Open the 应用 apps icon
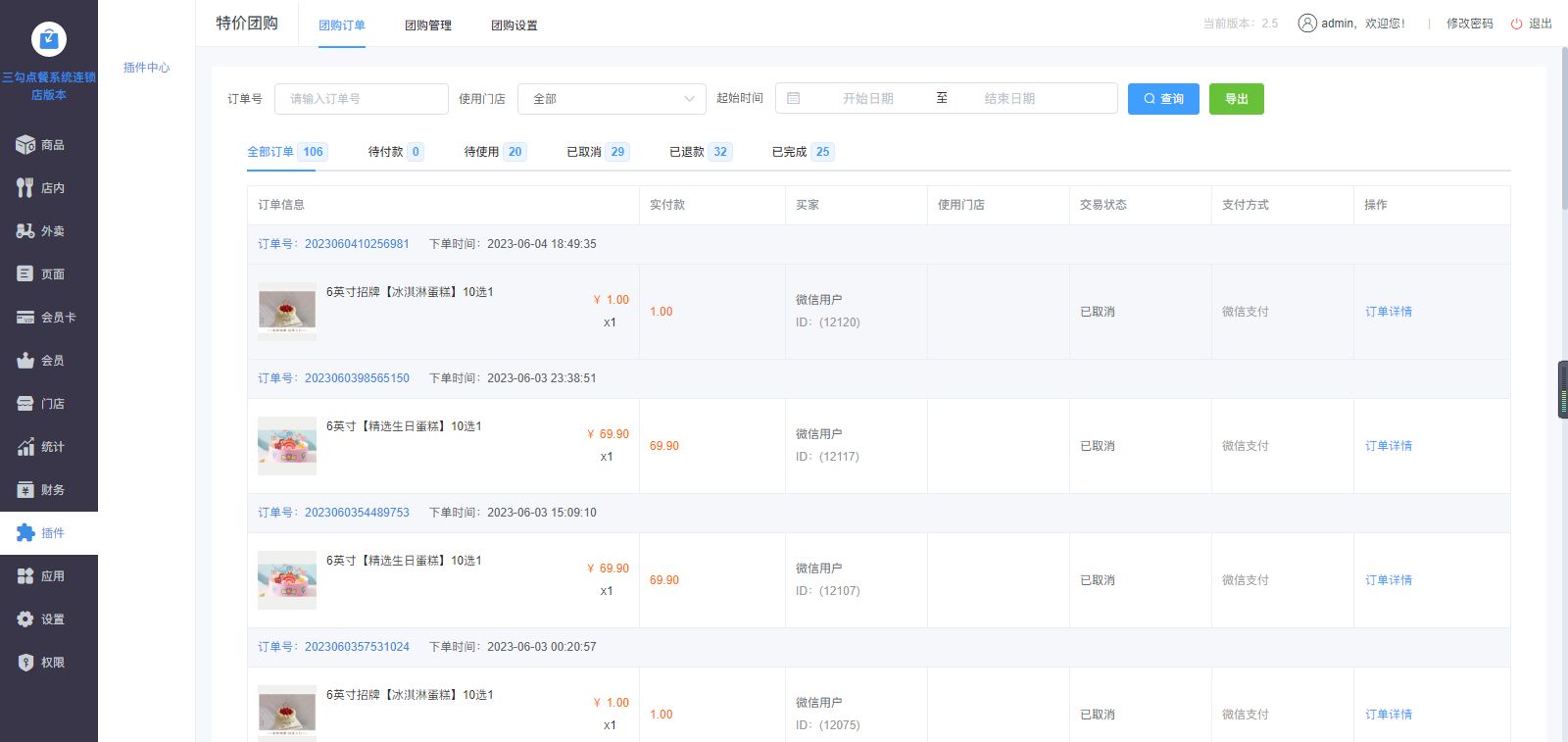This screenshot has height=742, width=1568. [x=25, y=576]
